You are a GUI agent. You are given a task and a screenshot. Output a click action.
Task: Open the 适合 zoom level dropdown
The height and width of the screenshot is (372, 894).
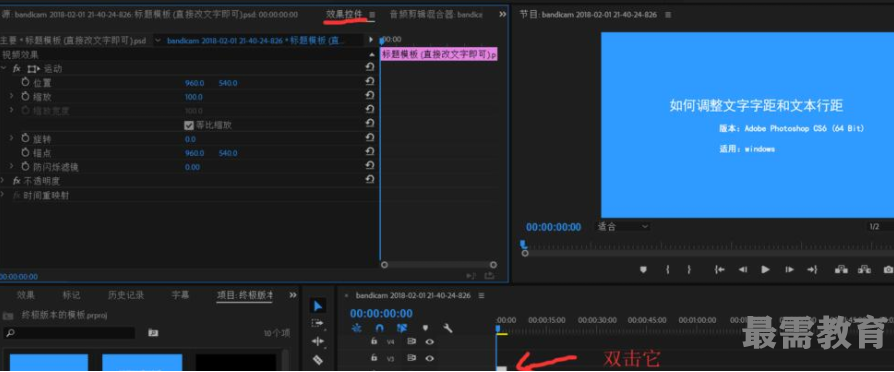pyautogui.click(x=623, y=227)
